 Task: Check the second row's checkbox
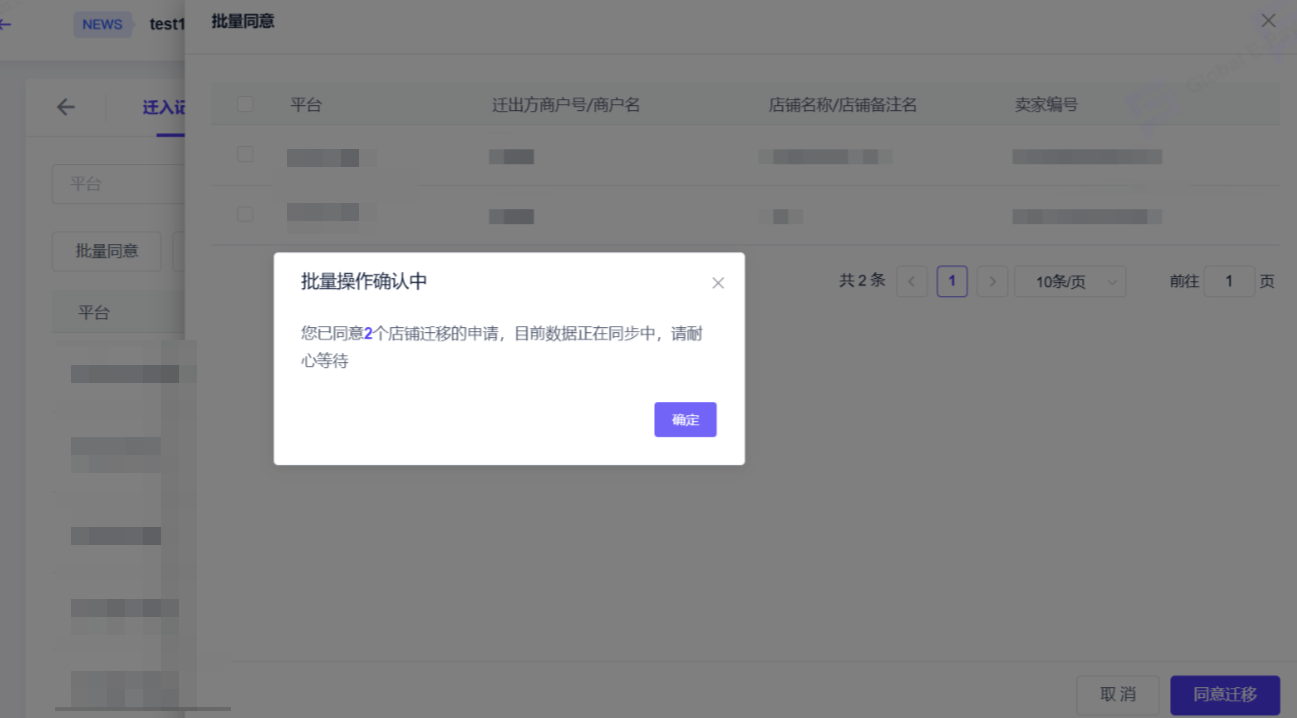pos(245,214)
